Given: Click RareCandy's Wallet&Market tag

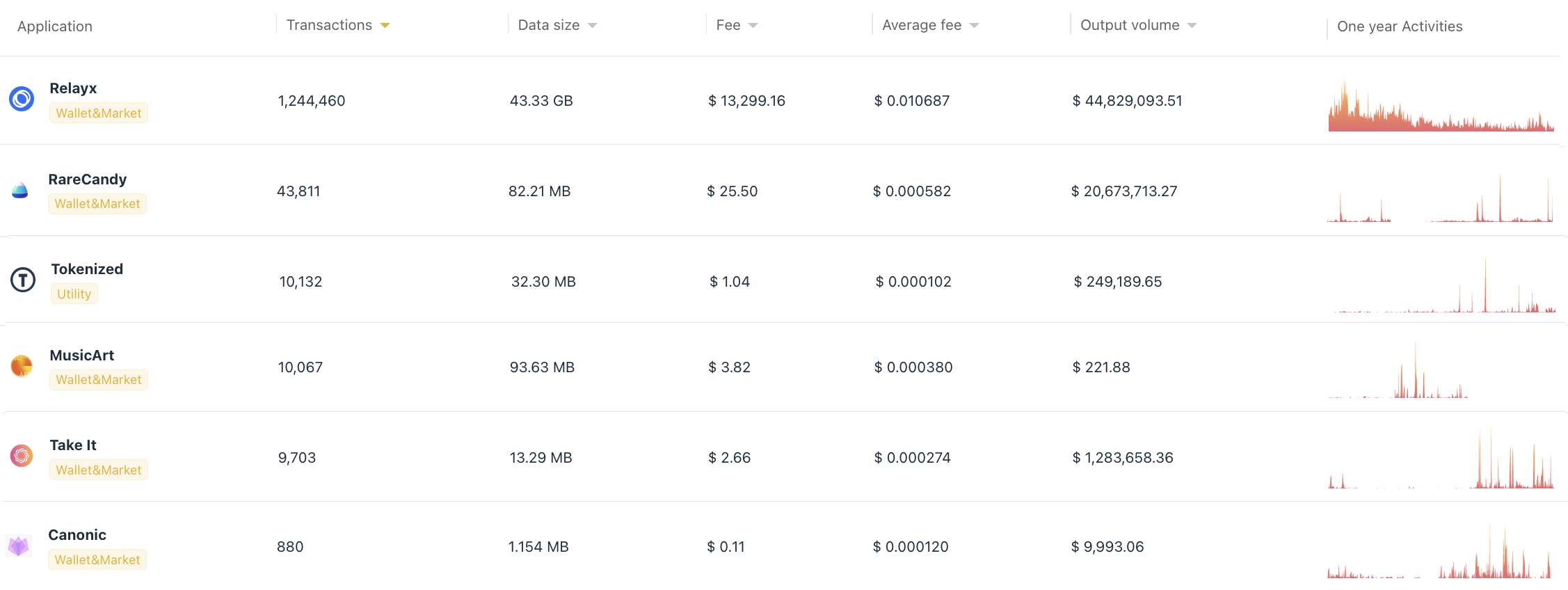Looking at the screenshot, I should click(x=97, y=204).
